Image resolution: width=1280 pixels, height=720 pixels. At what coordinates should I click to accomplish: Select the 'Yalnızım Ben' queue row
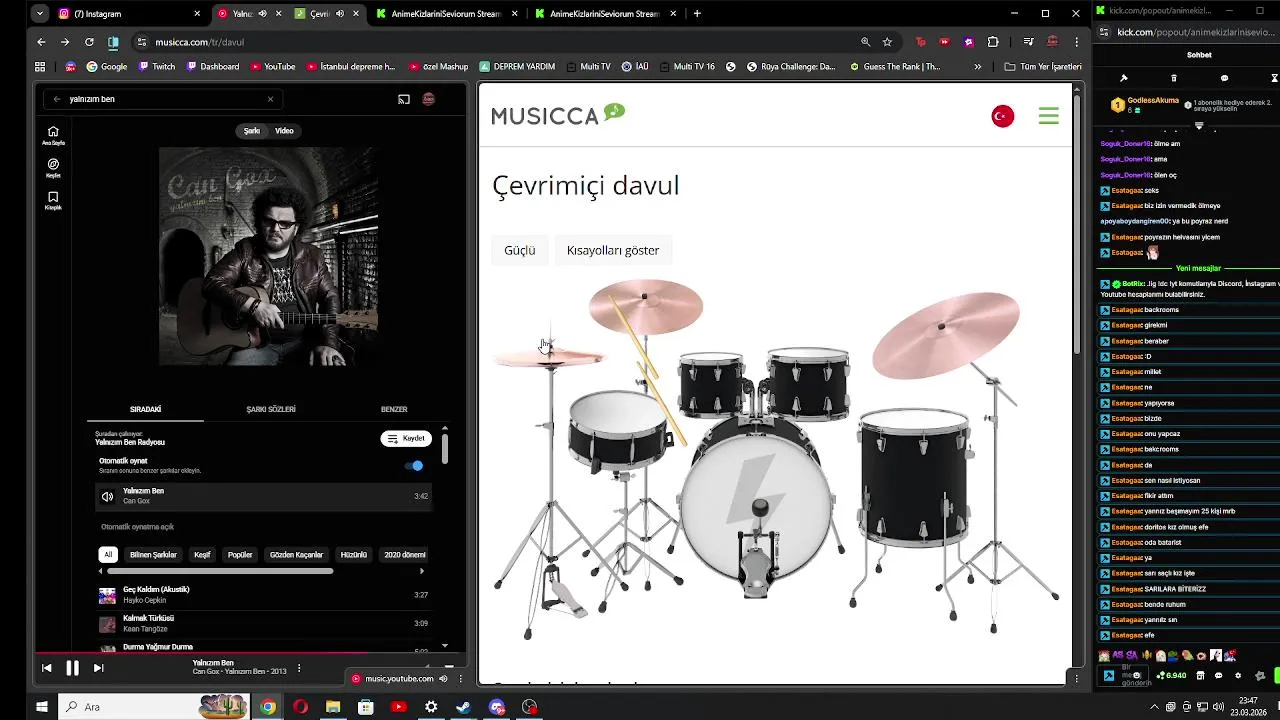click(x=265, y=496)
